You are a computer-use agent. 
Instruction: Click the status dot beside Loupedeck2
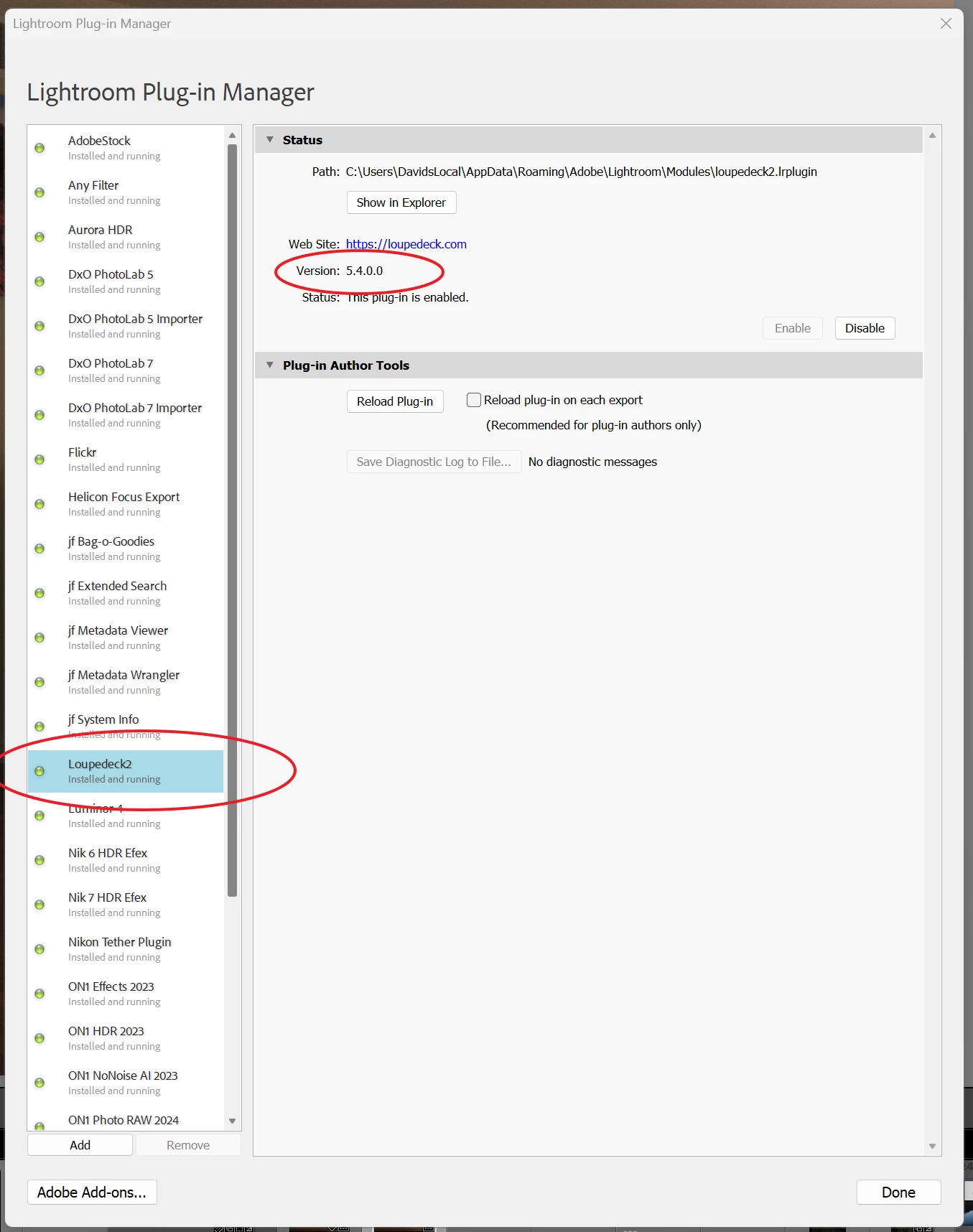pos(39,771)
